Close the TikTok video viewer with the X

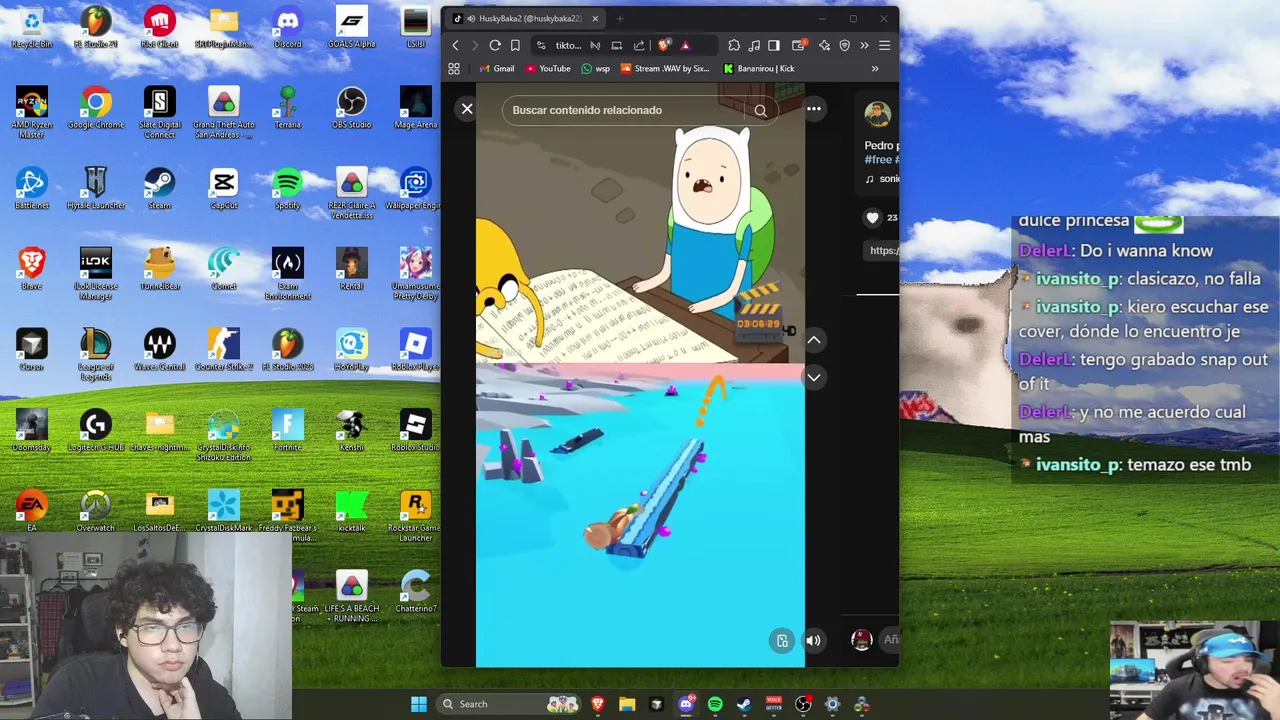467,109
